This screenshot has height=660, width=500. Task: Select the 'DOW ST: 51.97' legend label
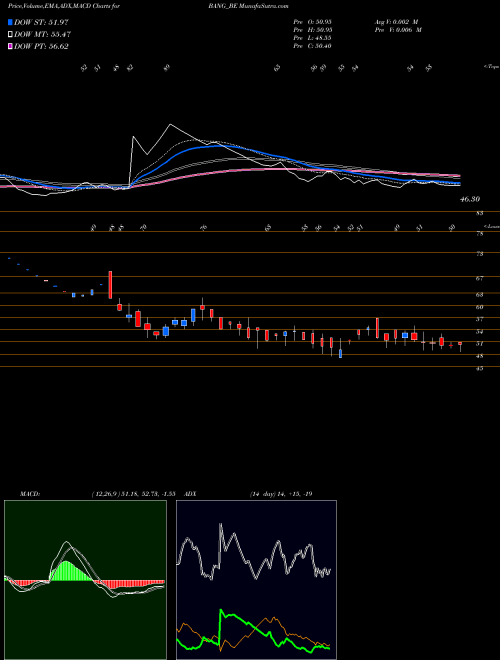(41, 22)
